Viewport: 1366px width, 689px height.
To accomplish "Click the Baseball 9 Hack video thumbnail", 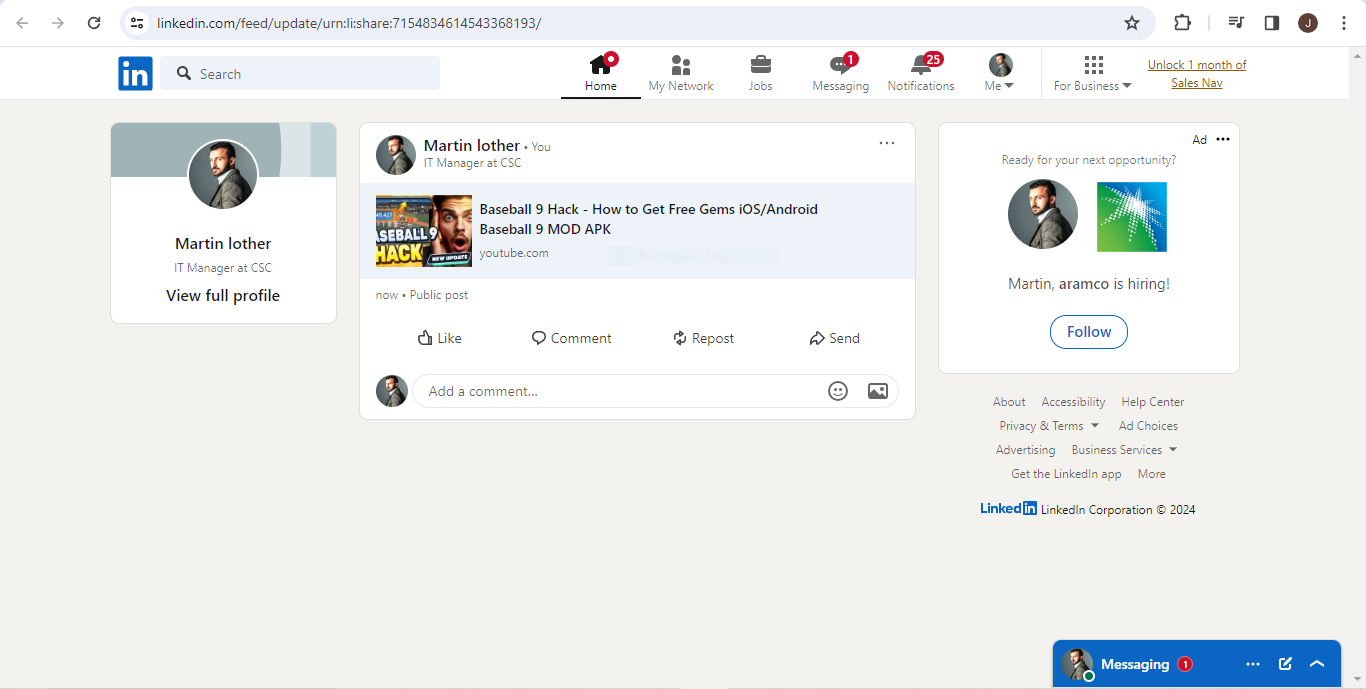I will [424, 231].
